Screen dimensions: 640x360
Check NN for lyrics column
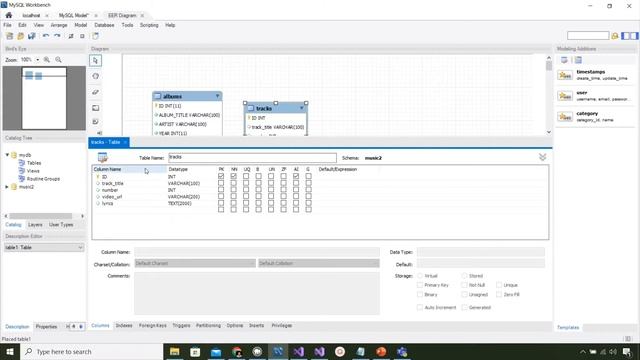233,203
